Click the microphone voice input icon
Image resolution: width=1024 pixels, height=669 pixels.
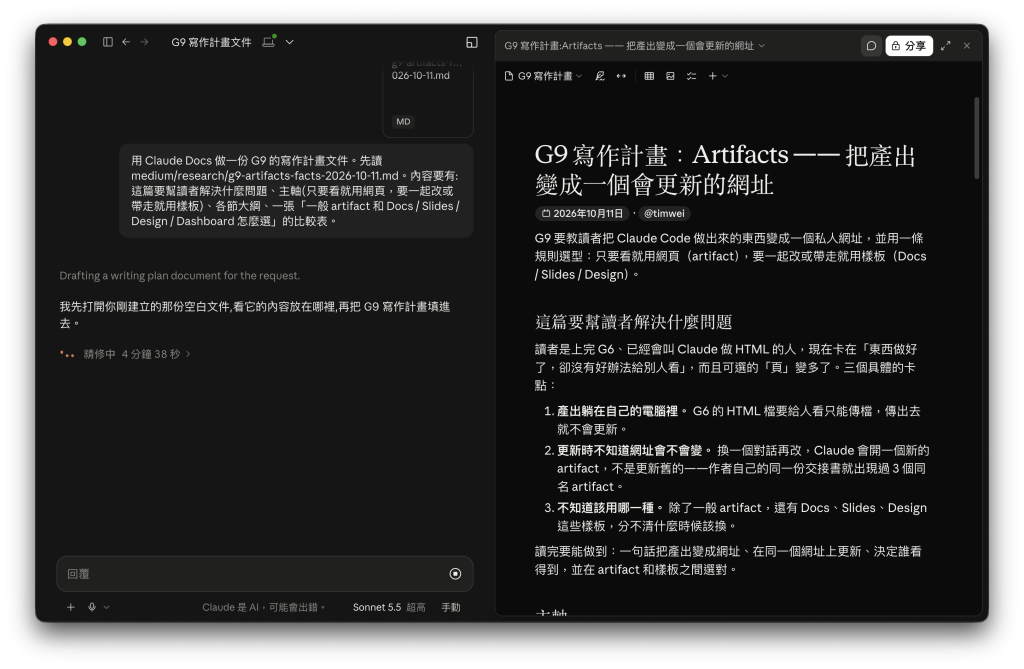[92, 607]
